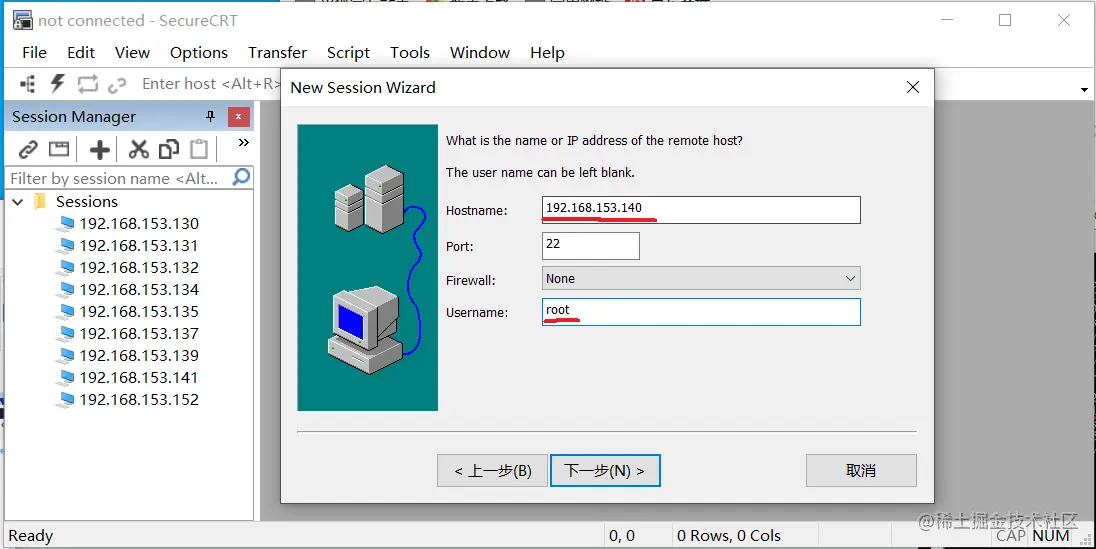Click the Connect in Tab icon

coord(59,148)
